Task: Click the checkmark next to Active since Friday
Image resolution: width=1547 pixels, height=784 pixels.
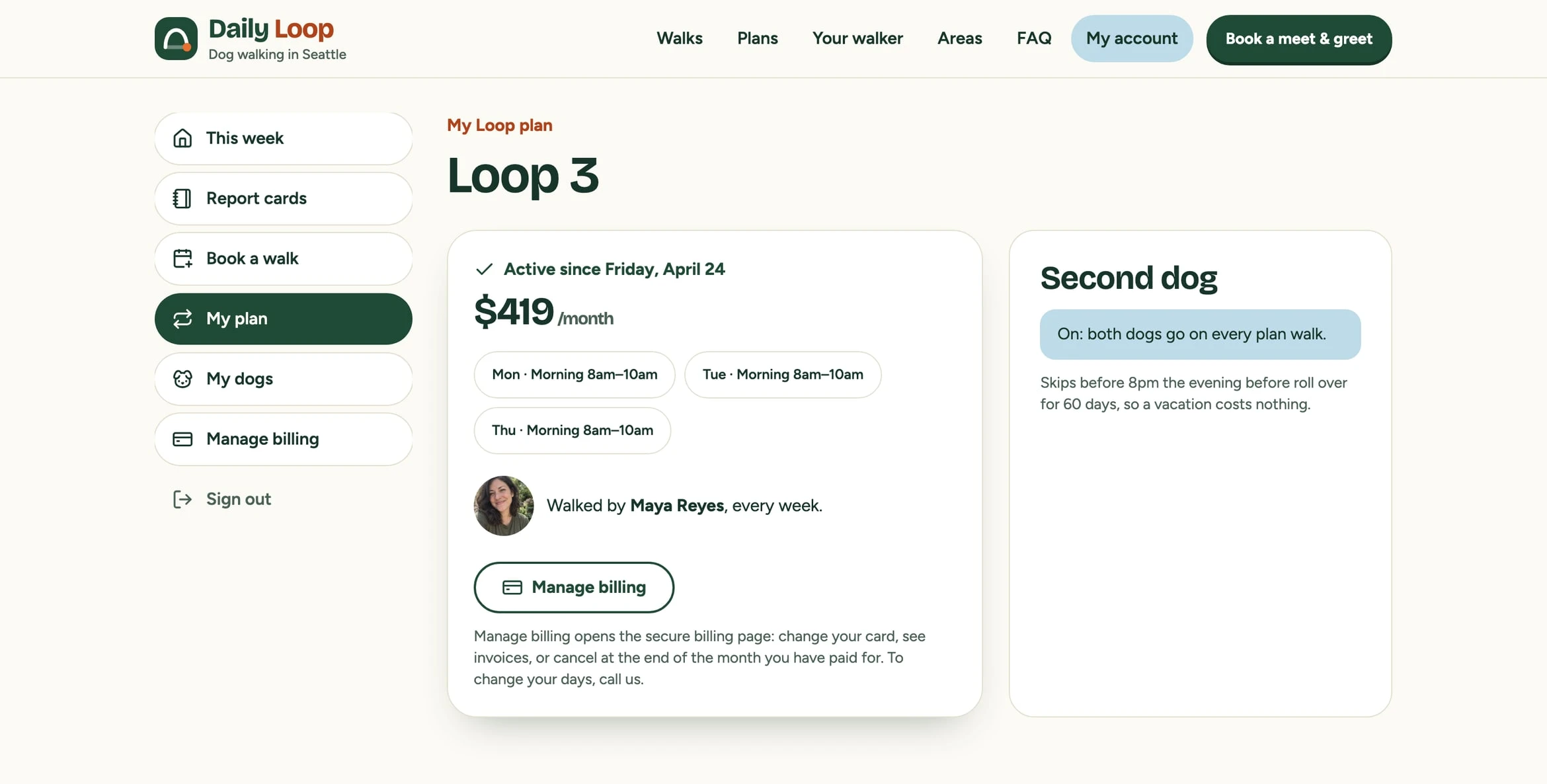Action: point(485,269)
